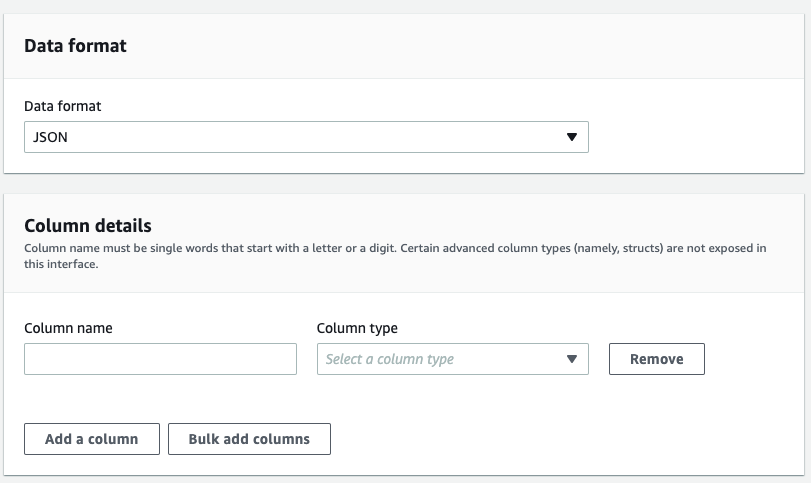The height and width of the screenshot is (483, 811).
Task: Click the JSON value in the dropdown
Action: (x=51, y=137)
